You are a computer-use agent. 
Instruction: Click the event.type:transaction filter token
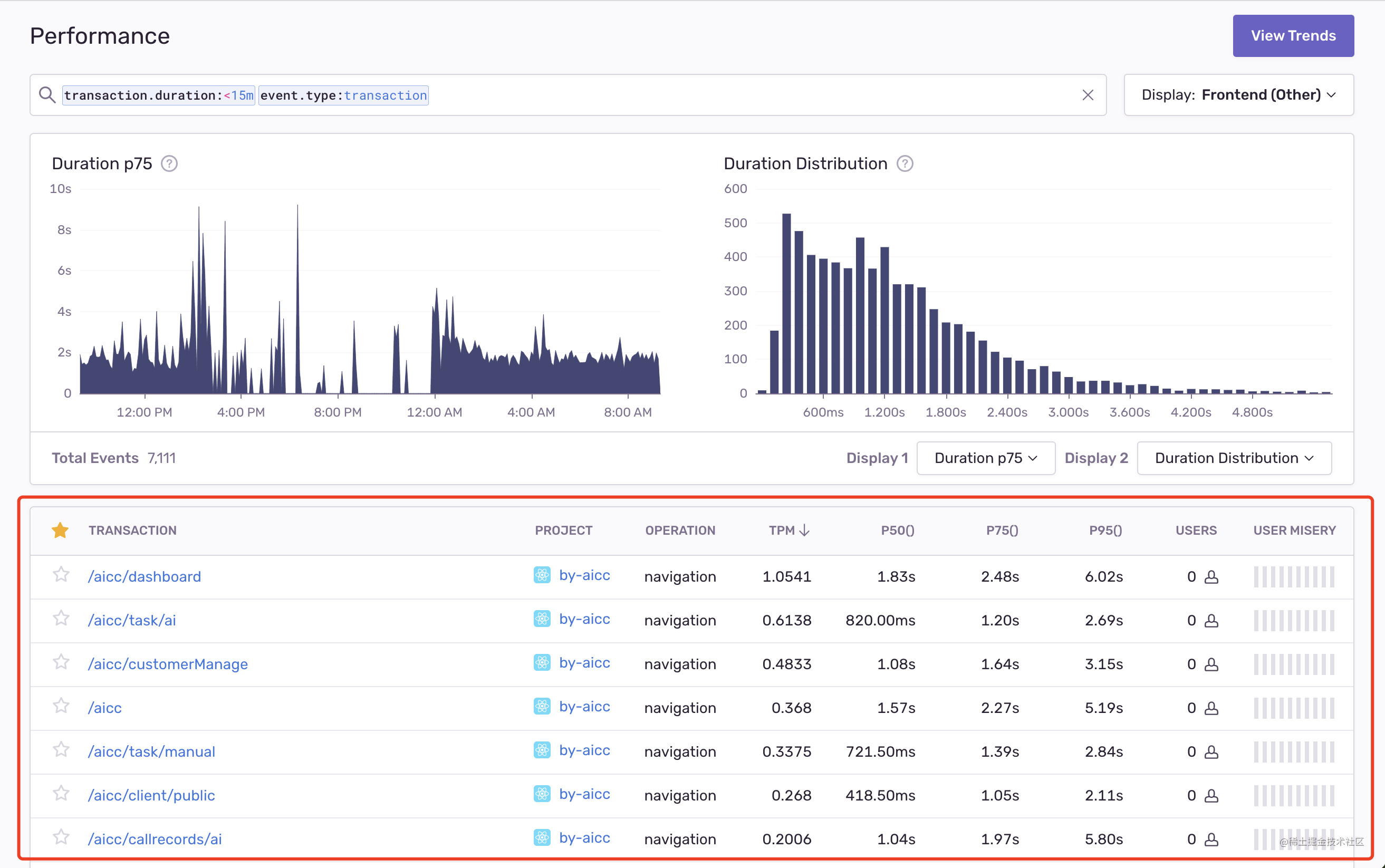[x=343, y=95]
